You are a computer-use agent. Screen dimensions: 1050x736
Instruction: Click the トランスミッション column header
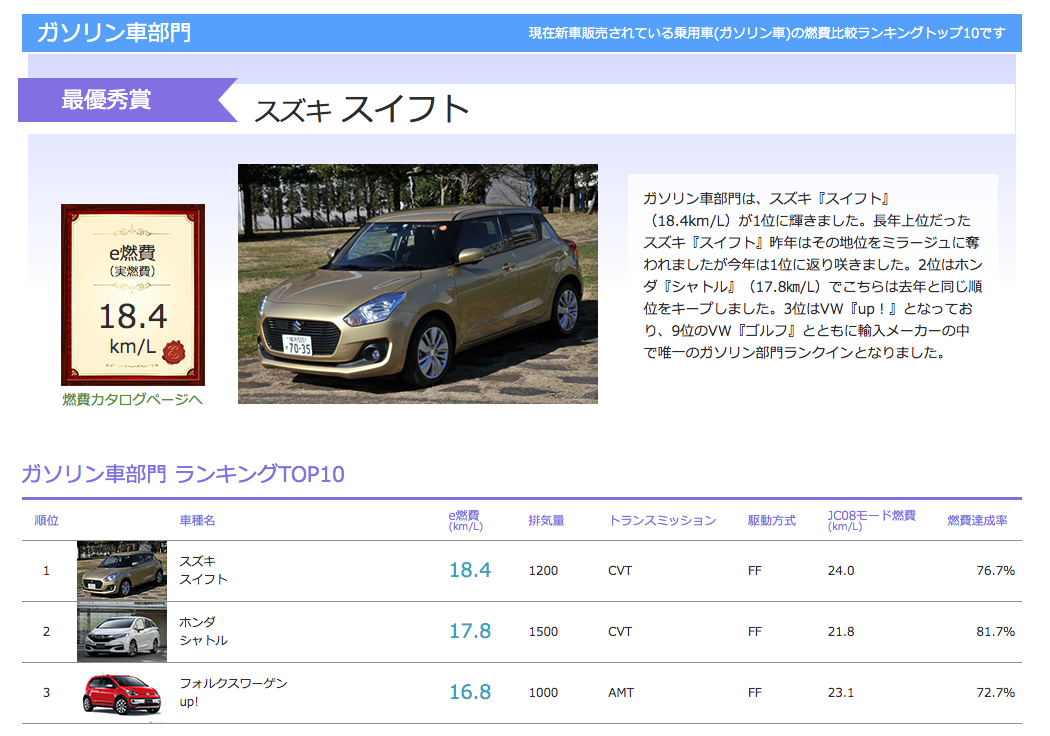(x=662, y=520)
